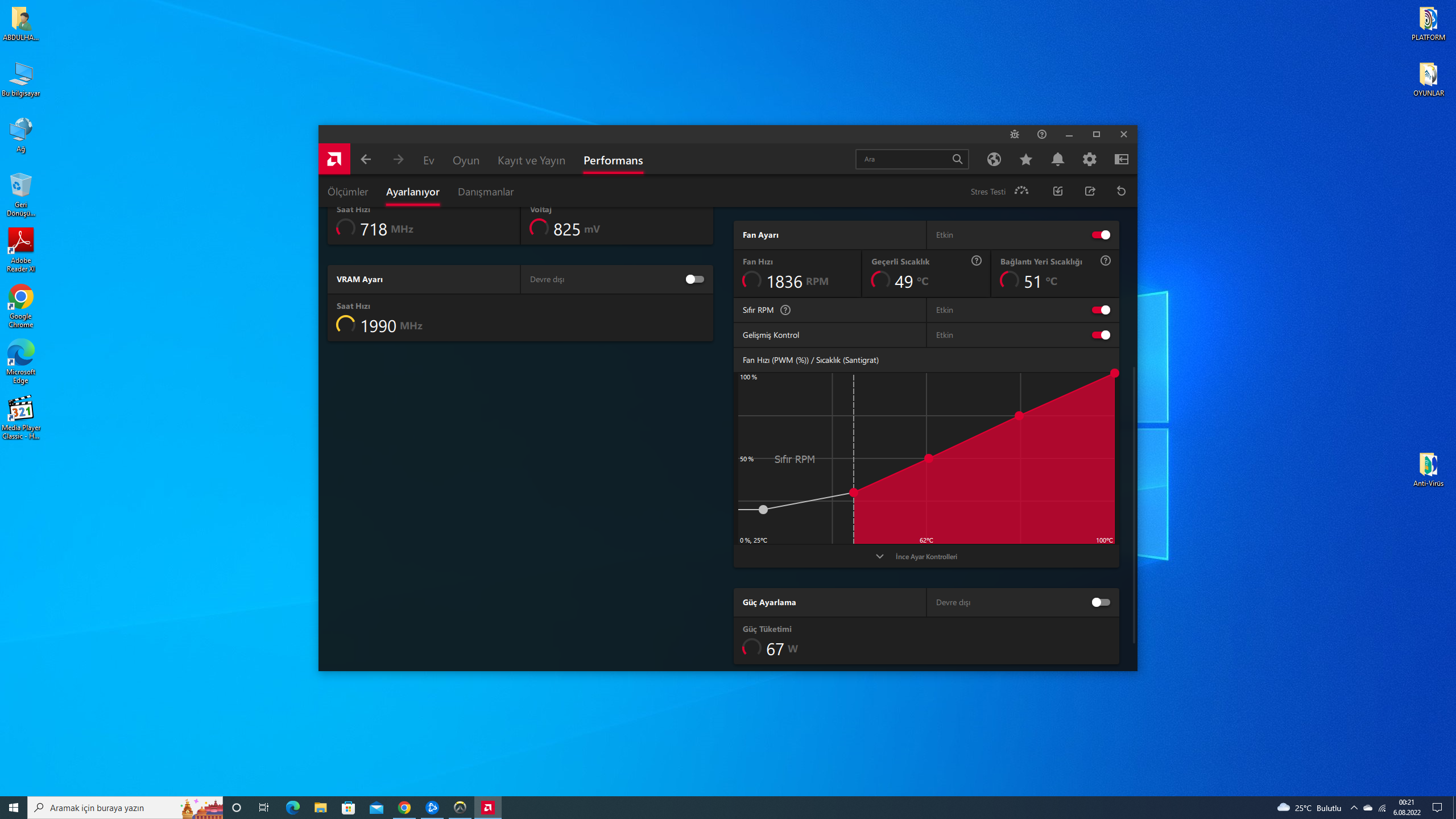This screenshot has height=819, width=1456.
Task: Turn on Güç Ayarlama toggle
Action: (x=1101, y=602)
